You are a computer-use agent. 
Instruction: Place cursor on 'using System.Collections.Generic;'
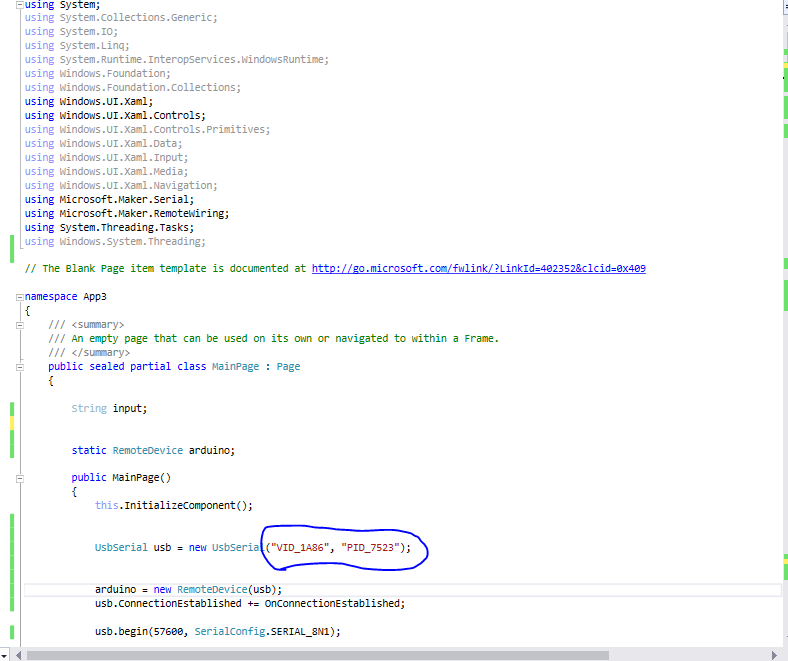(121, 18)
